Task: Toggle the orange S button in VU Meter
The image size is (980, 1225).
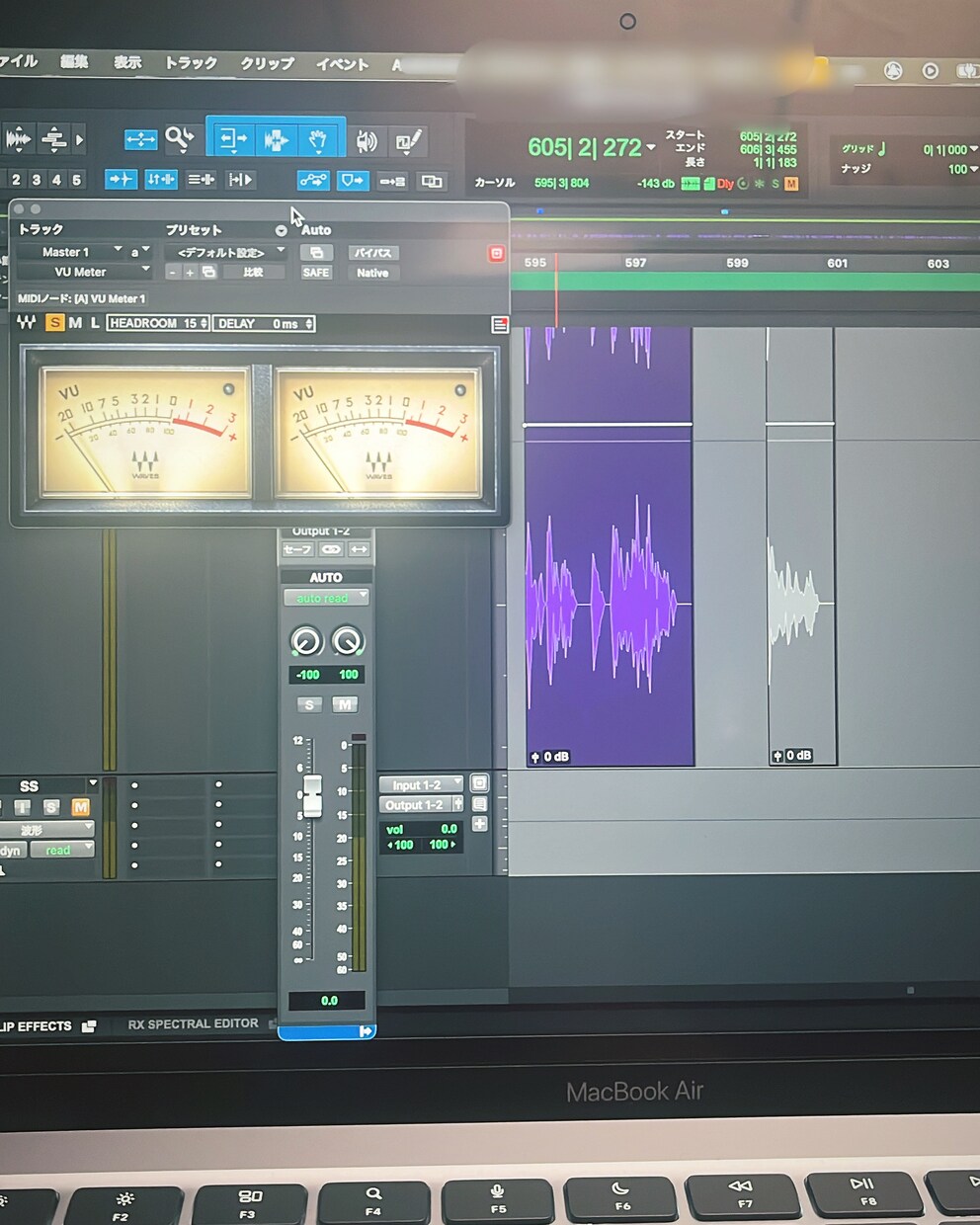Action: click(54, 323)
